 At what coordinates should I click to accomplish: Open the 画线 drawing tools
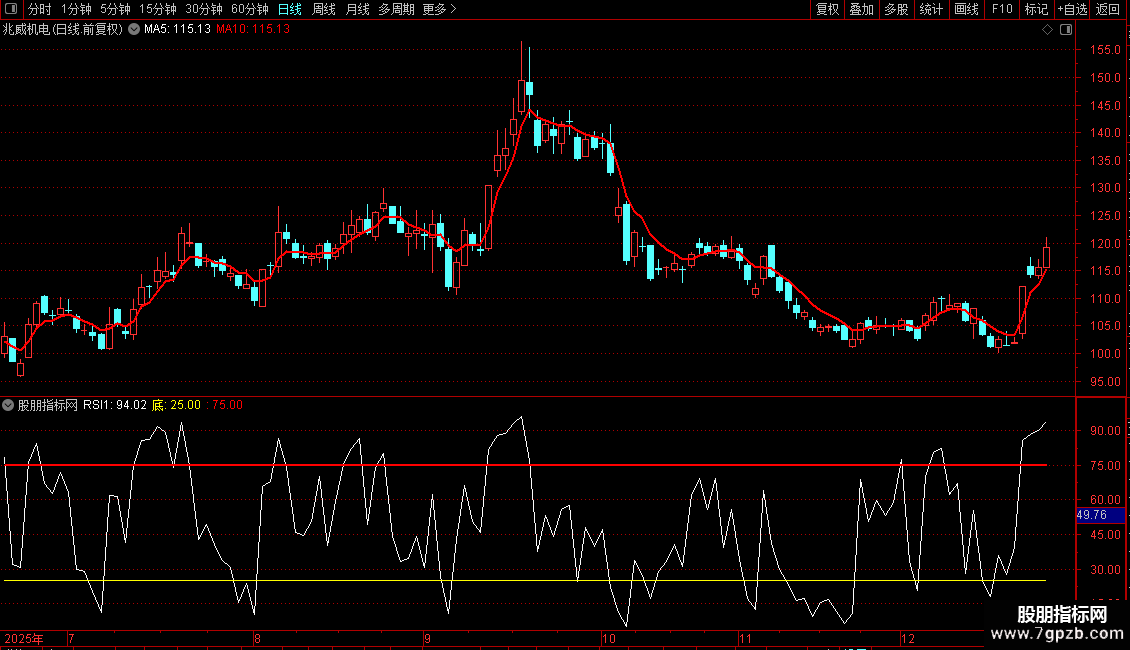(966, 9)
